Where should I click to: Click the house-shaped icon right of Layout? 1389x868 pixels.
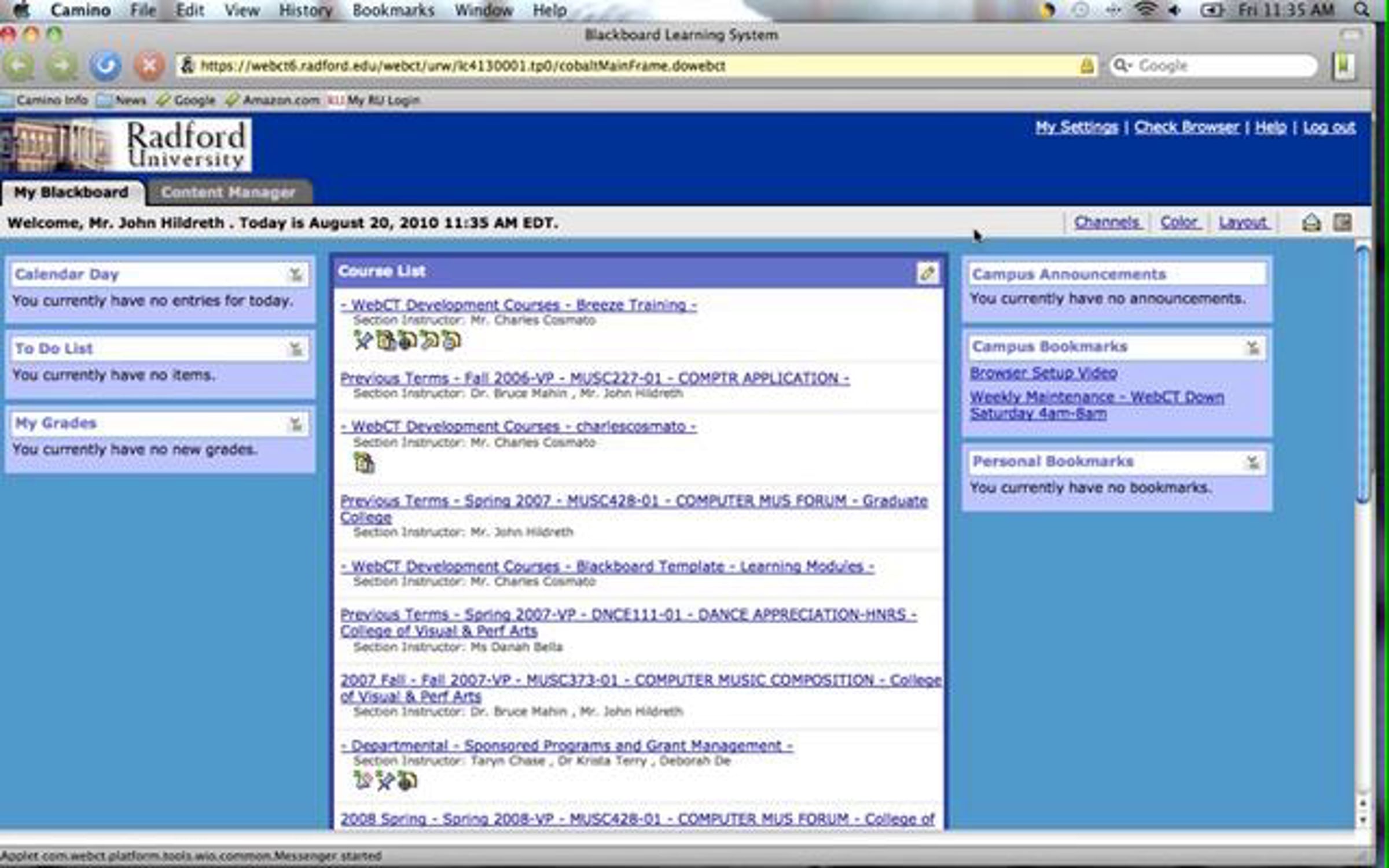(x=1311, y=223)
